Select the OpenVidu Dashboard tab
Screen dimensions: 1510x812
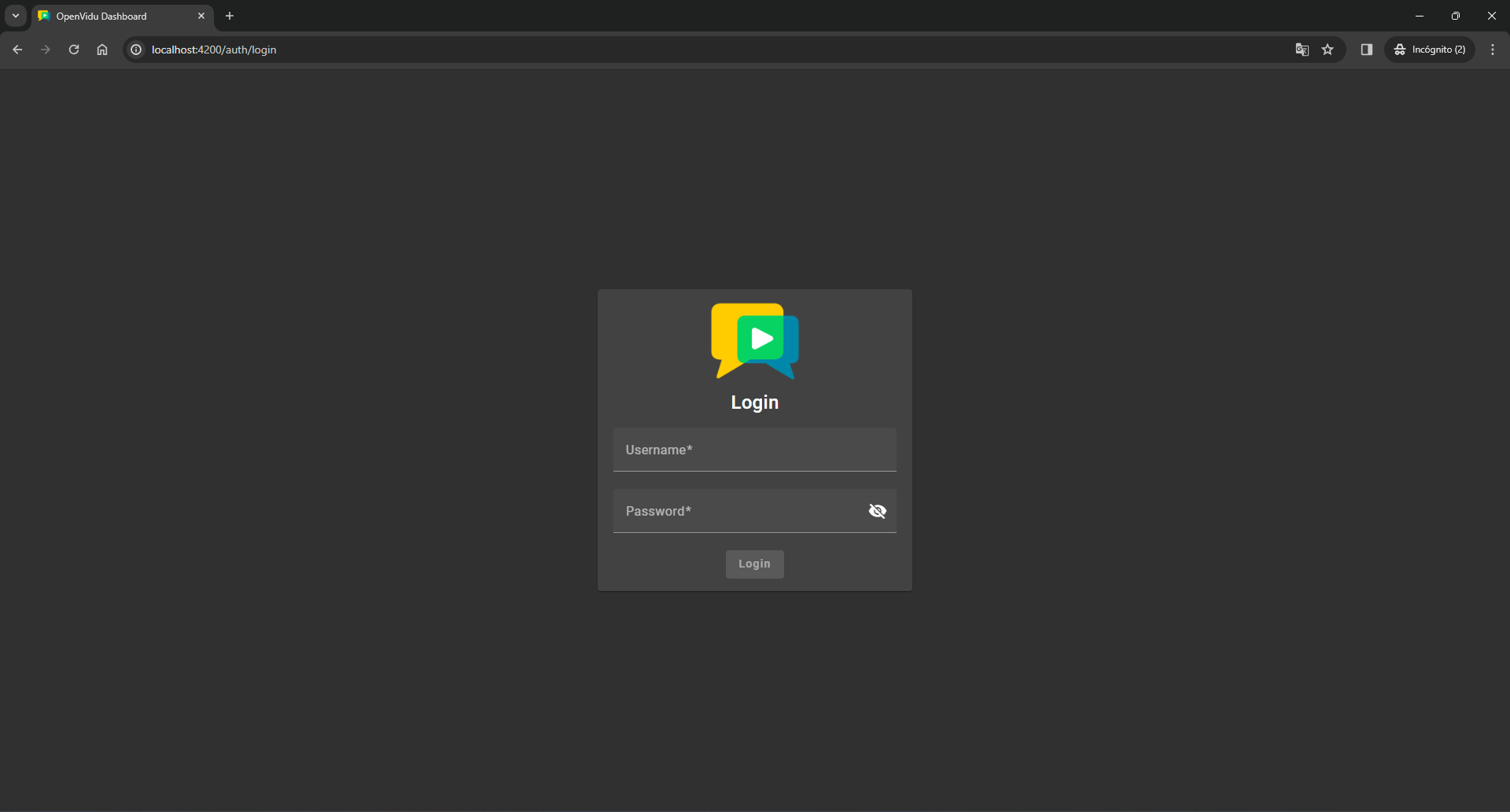[x=110, y=16]
